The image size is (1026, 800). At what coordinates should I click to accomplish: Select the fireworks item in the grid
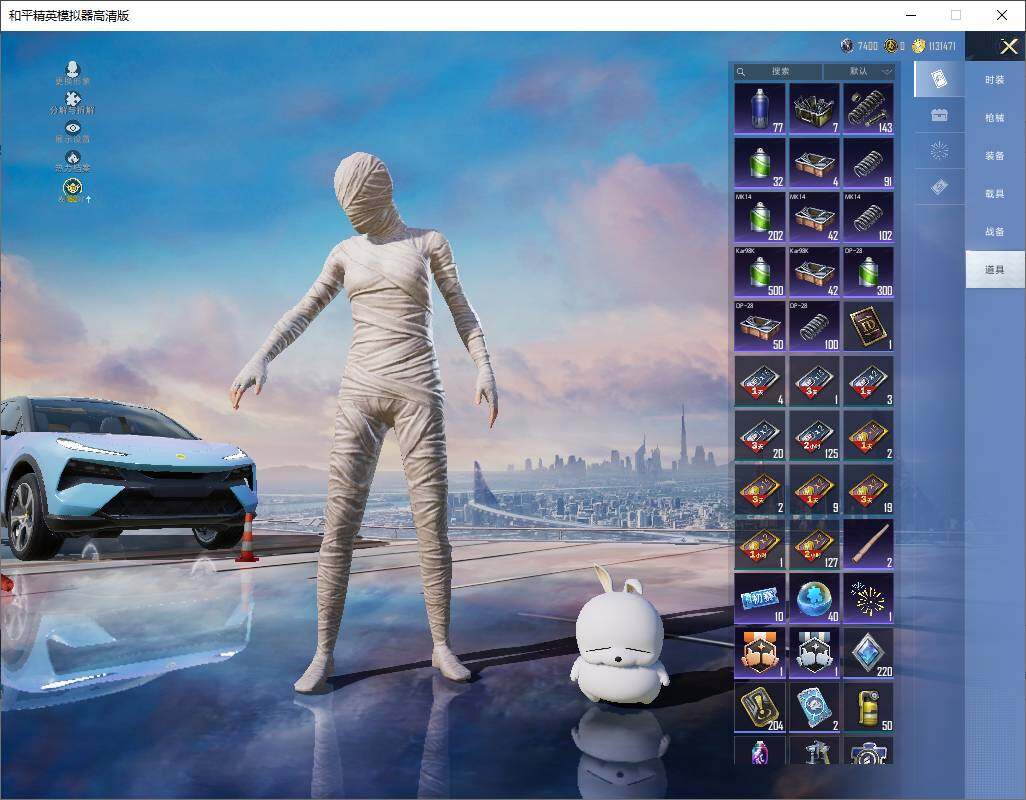pyautogui.click(x=868, y=599)
